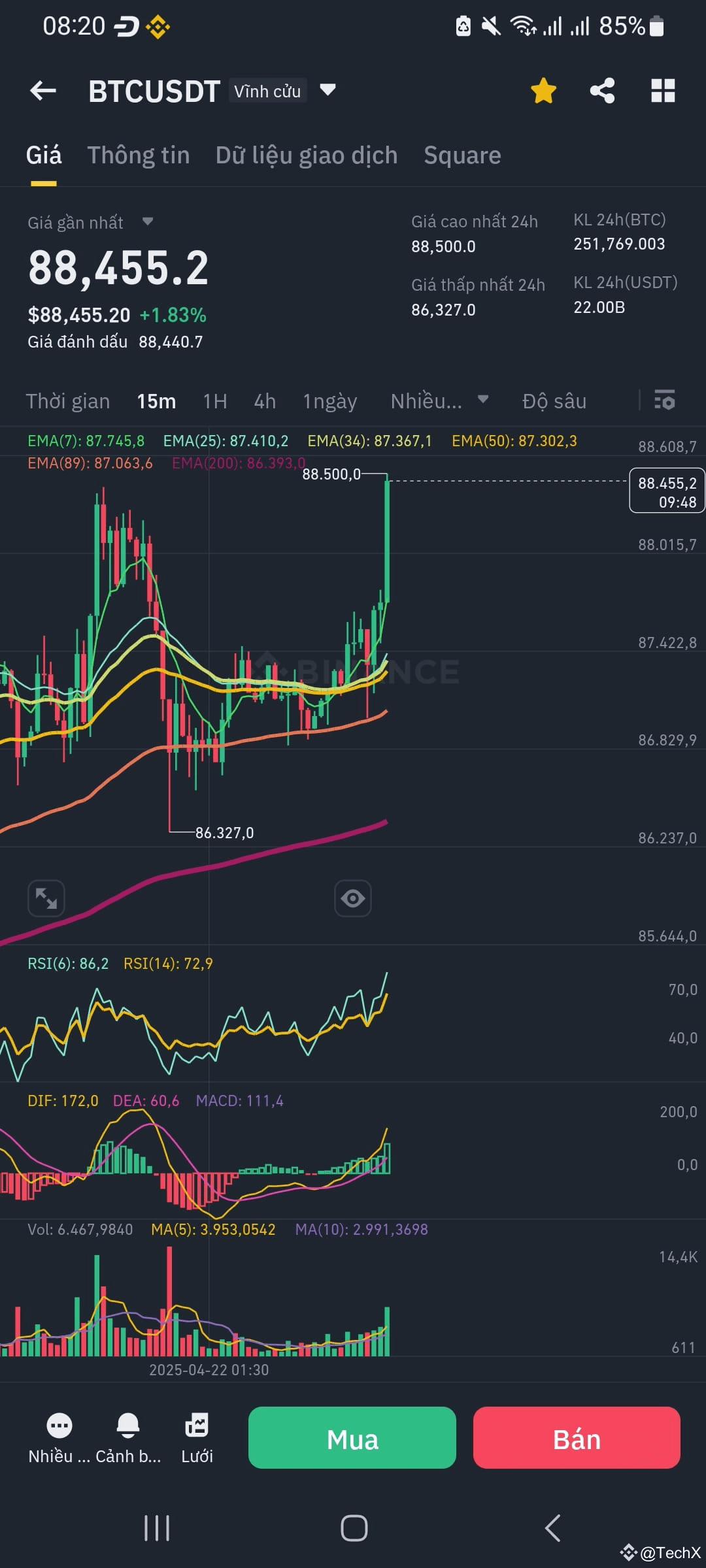Tap the EMA(34) indicator label
The height and width of the screenshot is (1568, 706).
(369, 441)
